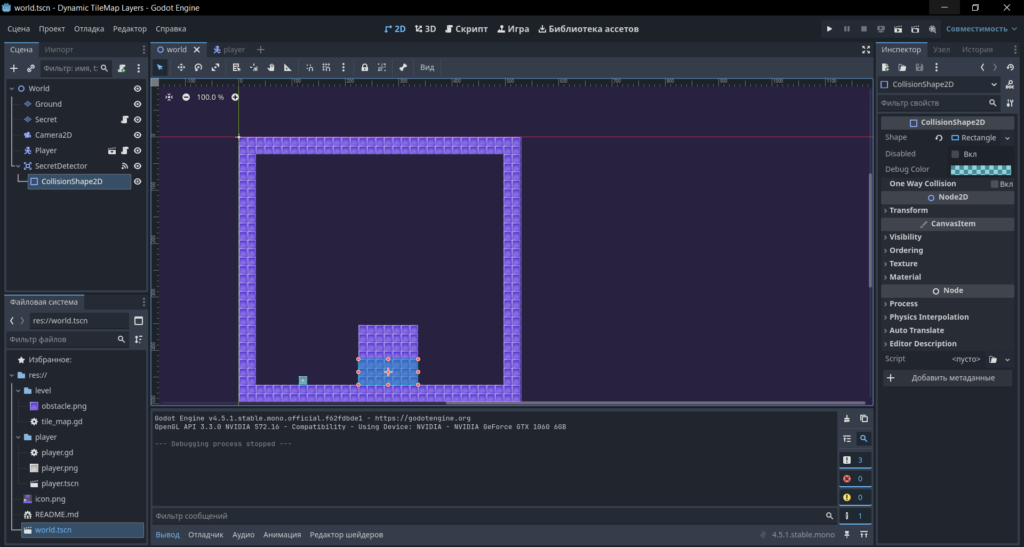Choose the Scale Mode tool
Screen dimensions: 1024x547
click(216, 67)
